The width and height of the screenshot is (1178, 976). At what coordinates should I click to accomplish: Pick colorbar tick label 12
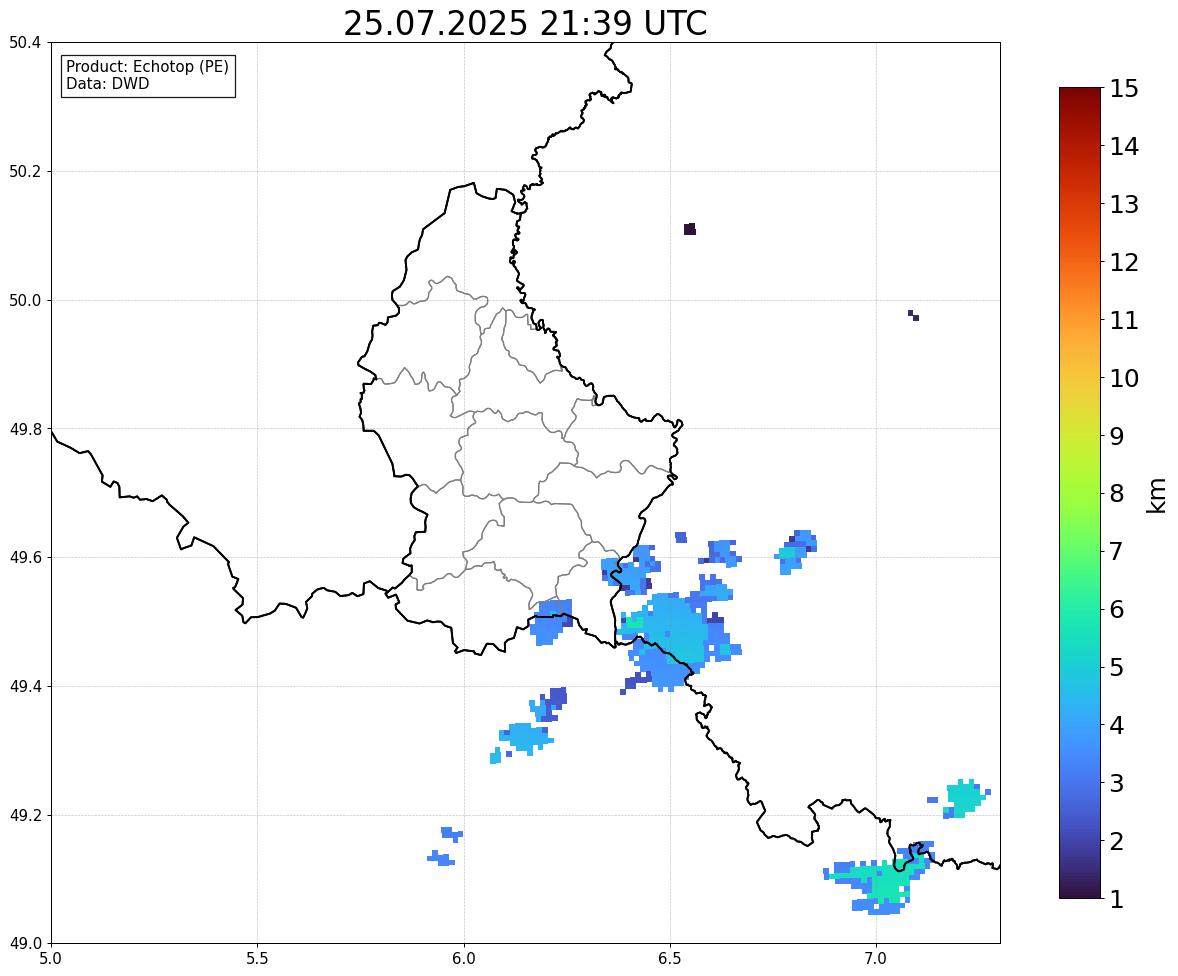pyautogui.click(x=1124, y=262)
